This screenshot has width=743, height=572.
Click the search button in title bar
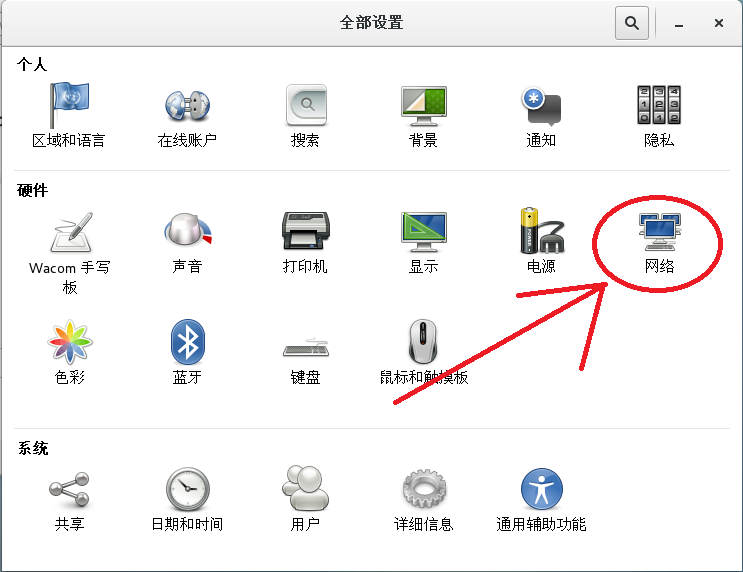click(632, 23)
